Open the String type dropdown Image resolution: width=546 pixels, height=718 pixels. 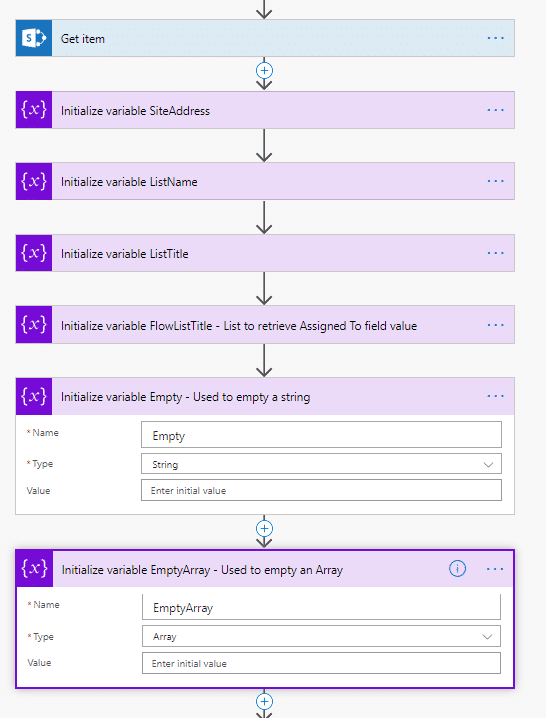[321, 464]
